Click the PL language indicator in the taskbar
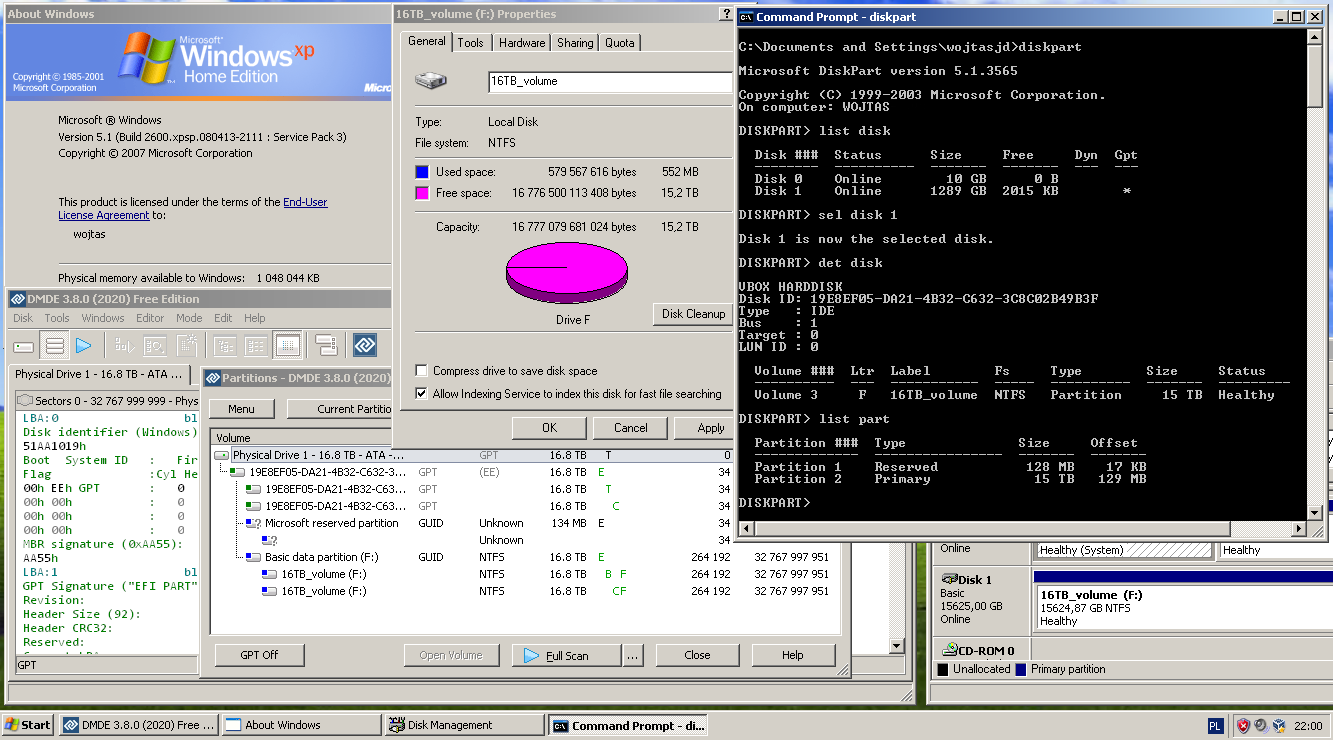 (x=1215, y=725)
